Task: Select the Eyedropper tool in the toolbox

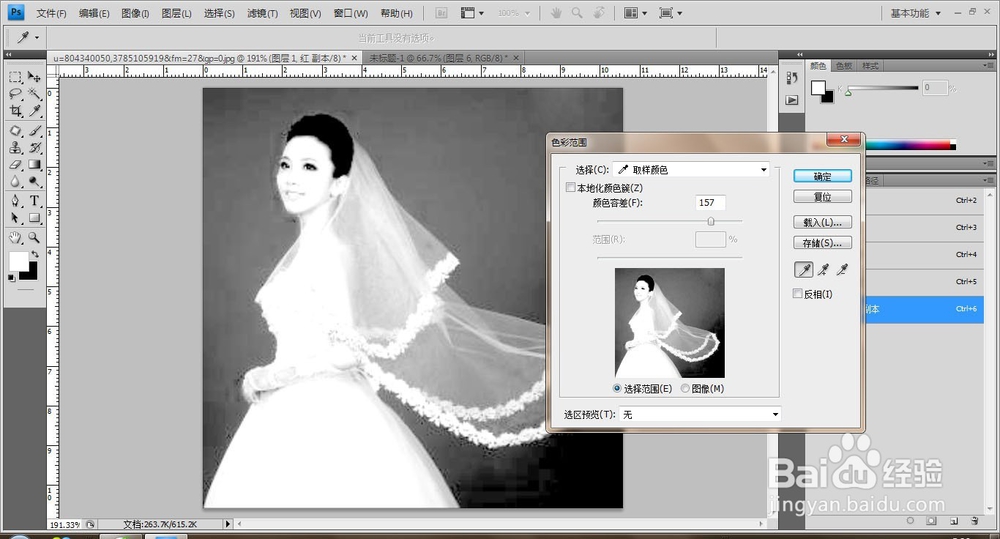Action: [34, 112]
